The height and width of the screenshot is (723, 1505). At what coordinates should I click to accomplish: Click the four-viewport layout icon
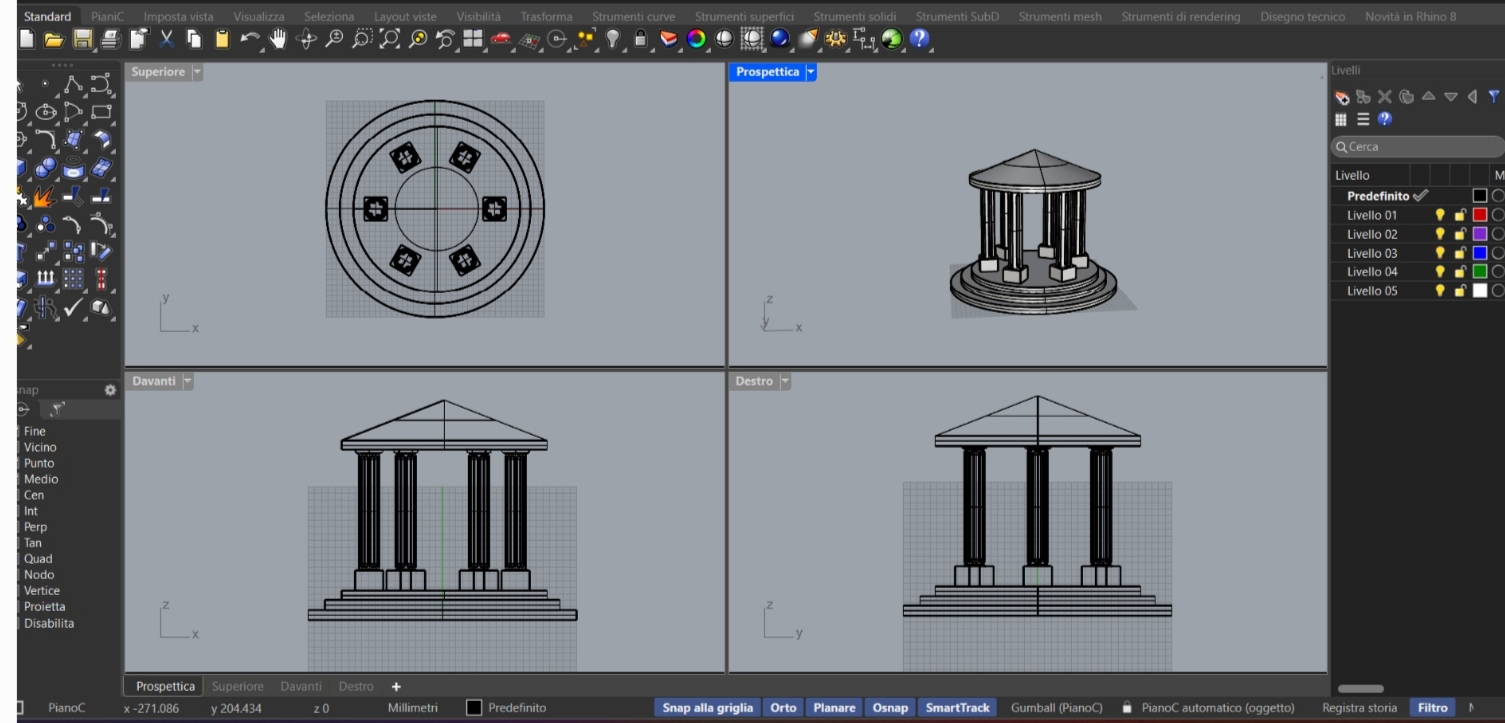coord(473,39)
